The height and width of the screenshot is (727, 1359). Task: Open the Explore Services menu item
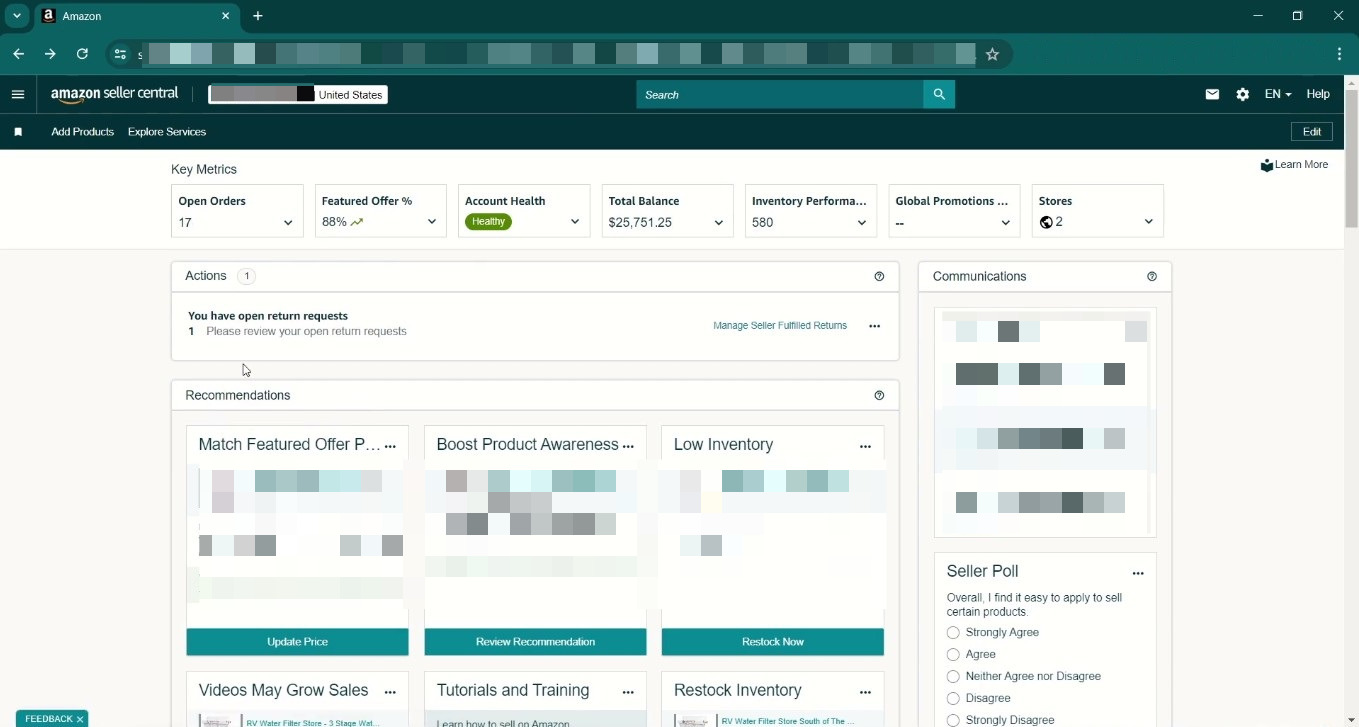(167, 132)
